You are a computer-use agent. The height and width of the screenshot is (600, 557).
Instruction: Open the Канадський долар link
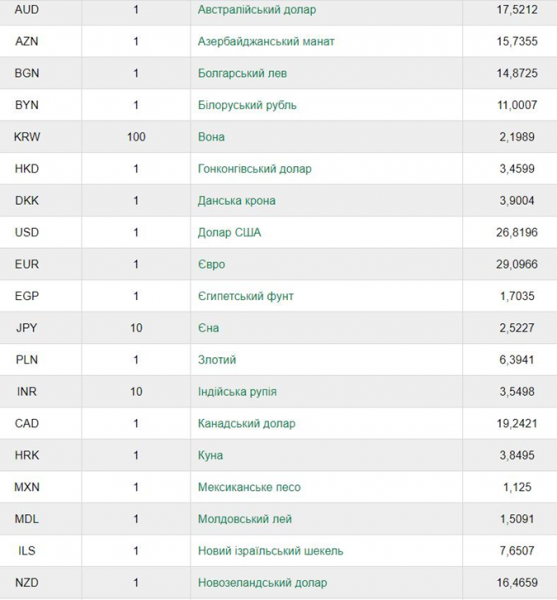[246, 424]
